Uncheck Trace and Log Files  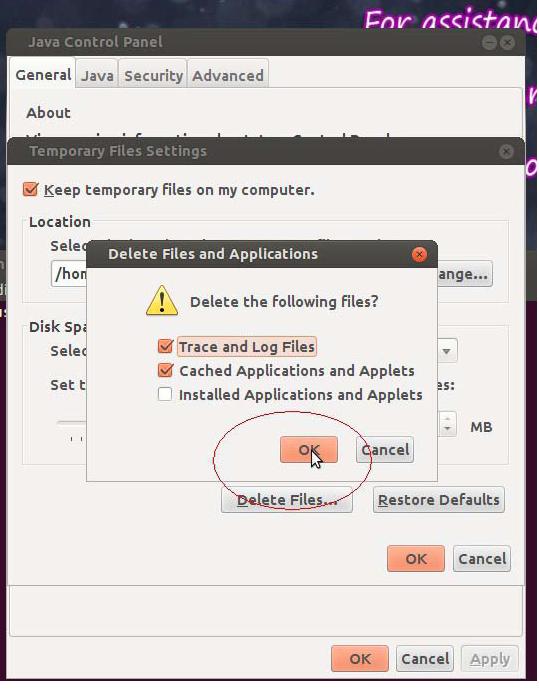[165, 346]
